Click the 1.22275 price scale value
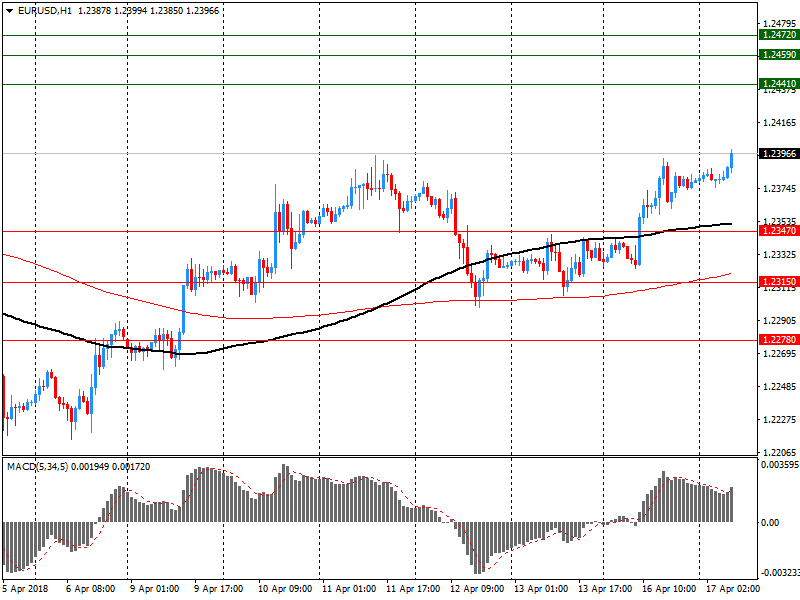 coord(780,419)
